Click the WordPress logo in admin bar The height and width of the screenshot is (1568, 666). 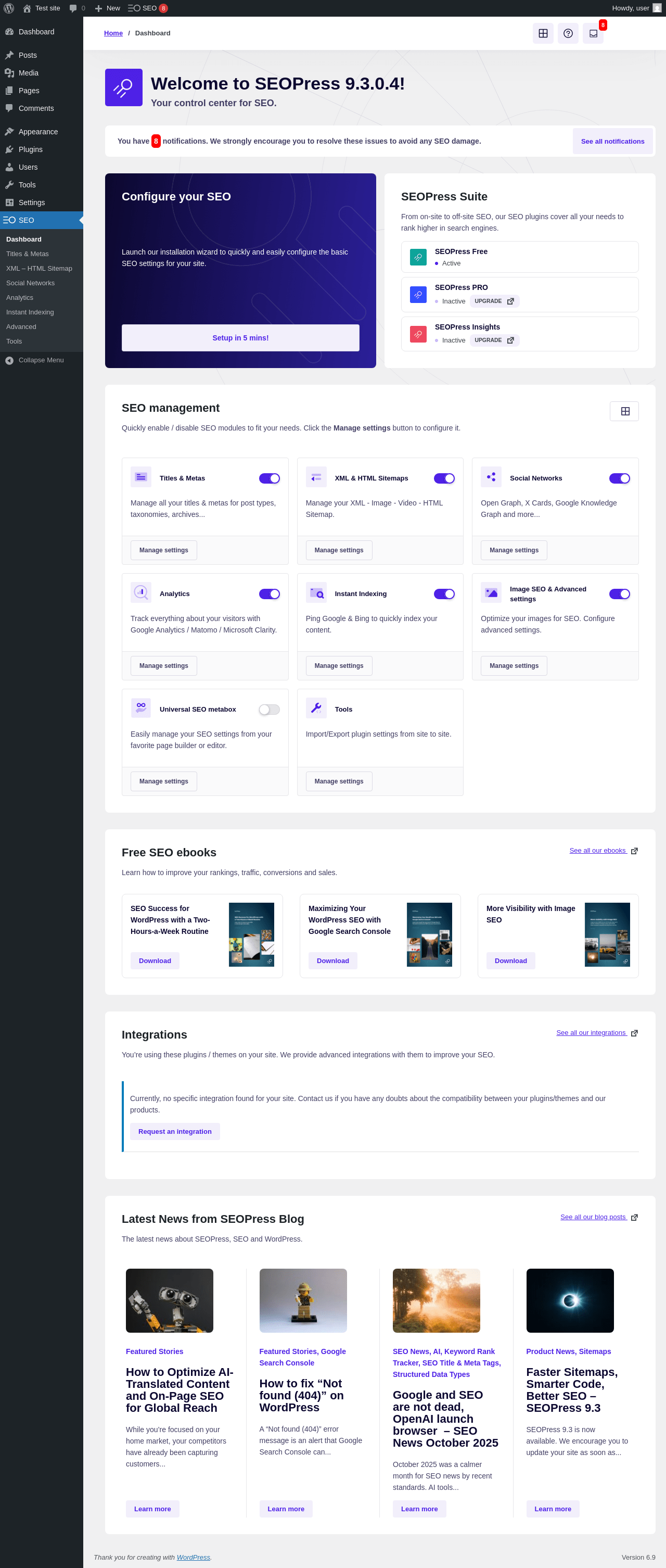(9, 8)
